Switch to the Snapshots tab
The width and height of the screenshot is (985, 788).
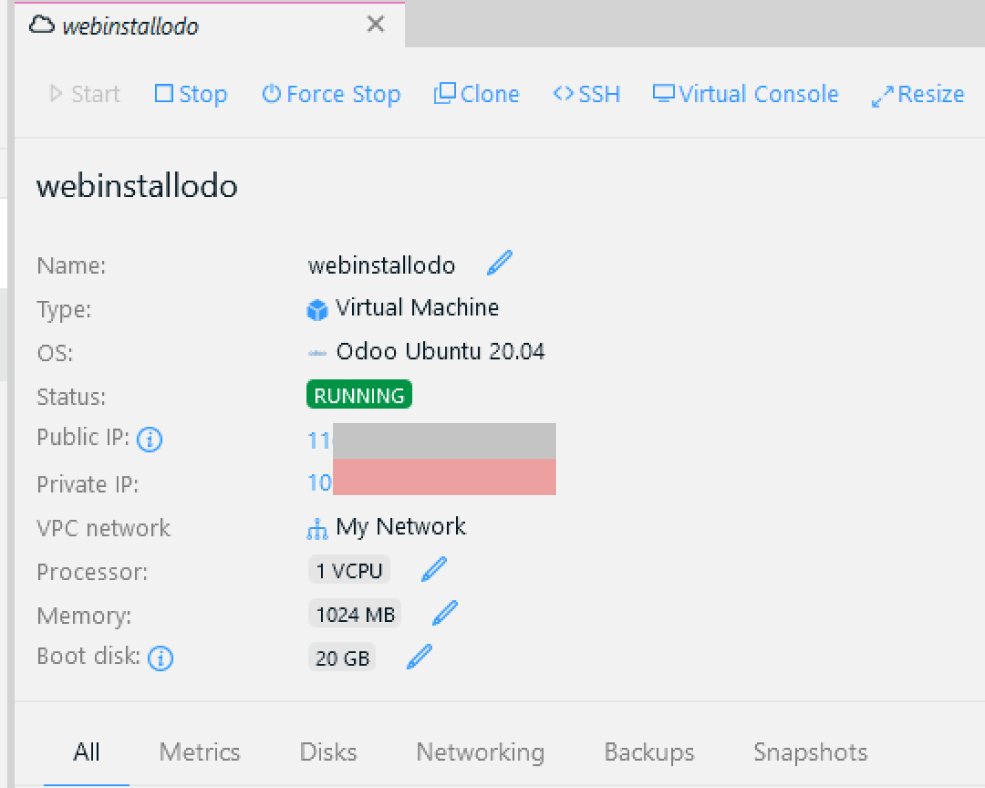click(809, 752)
